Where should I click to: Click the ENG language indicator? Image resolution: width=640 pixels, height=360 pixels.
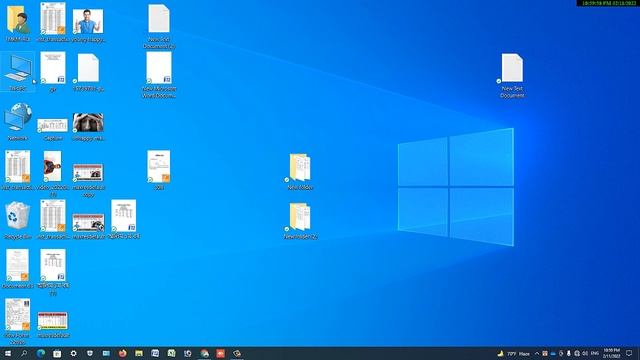point(595,353)
